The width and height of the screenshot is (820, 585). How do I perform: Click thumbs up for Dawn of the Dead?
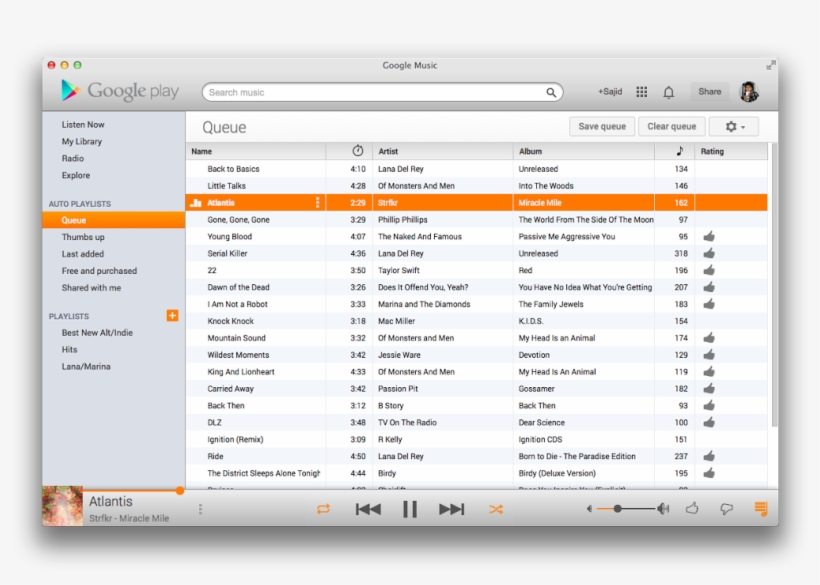(709, 287)
